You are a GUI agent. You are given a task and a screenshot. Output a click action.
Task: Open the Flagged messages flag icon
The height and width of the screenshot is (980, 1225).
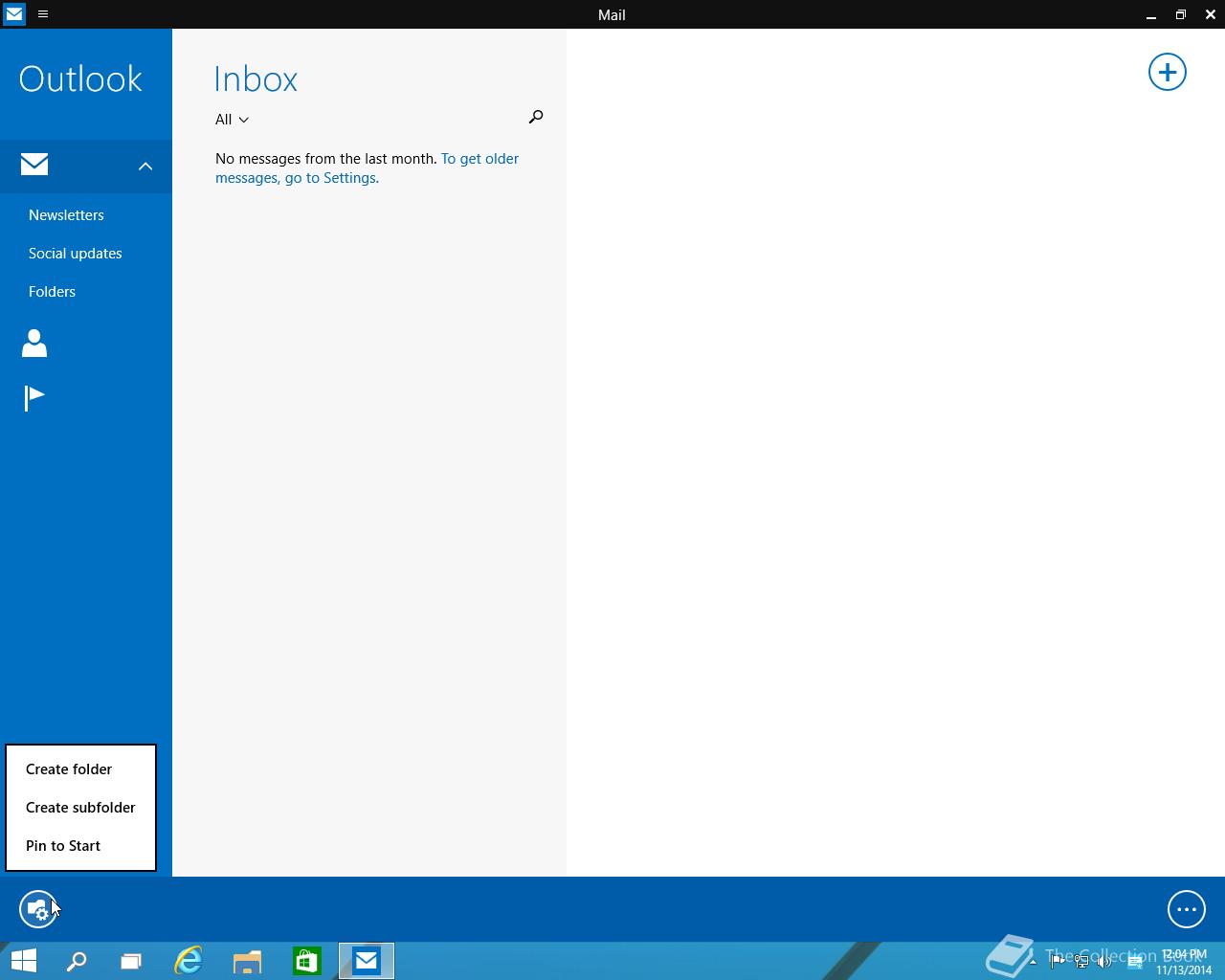pyautogui.click(x=34, y=397)
